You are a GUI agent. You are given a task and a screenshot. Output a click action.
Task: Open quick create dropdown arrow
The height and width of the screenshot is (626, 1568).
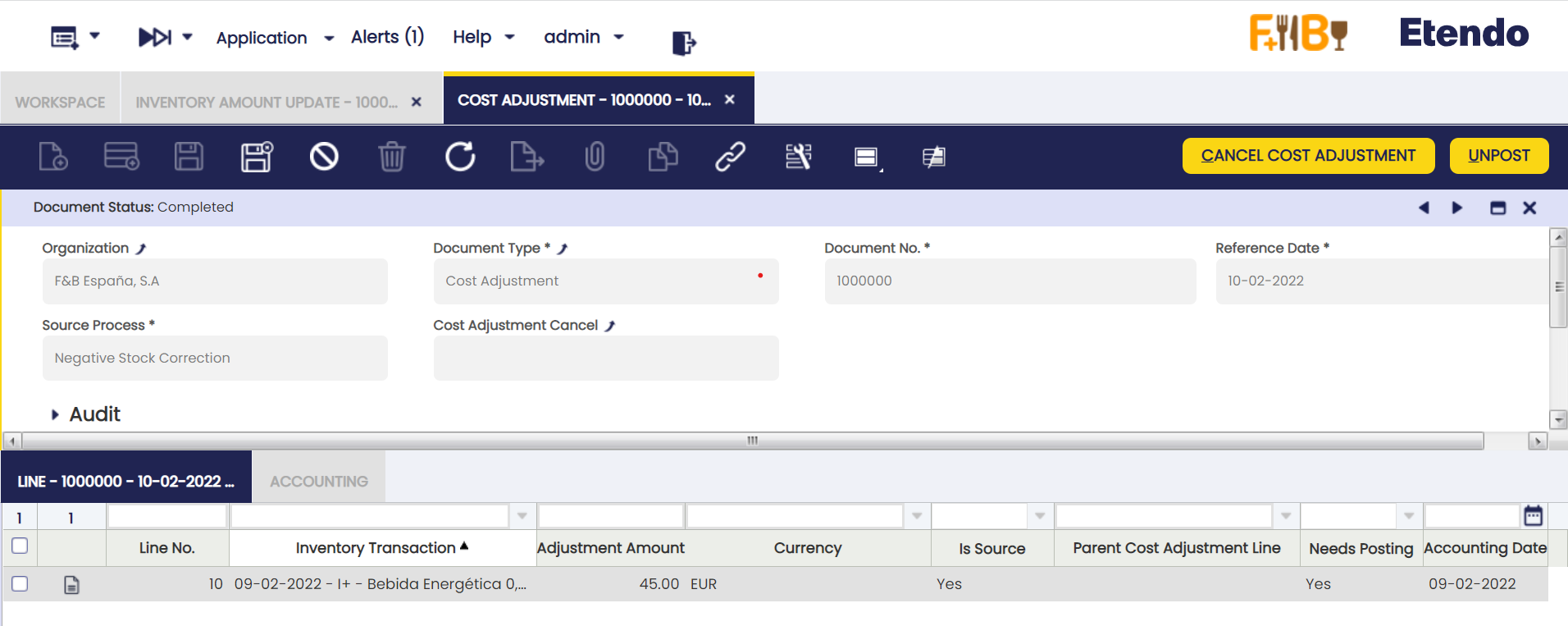tap(94, 36)
